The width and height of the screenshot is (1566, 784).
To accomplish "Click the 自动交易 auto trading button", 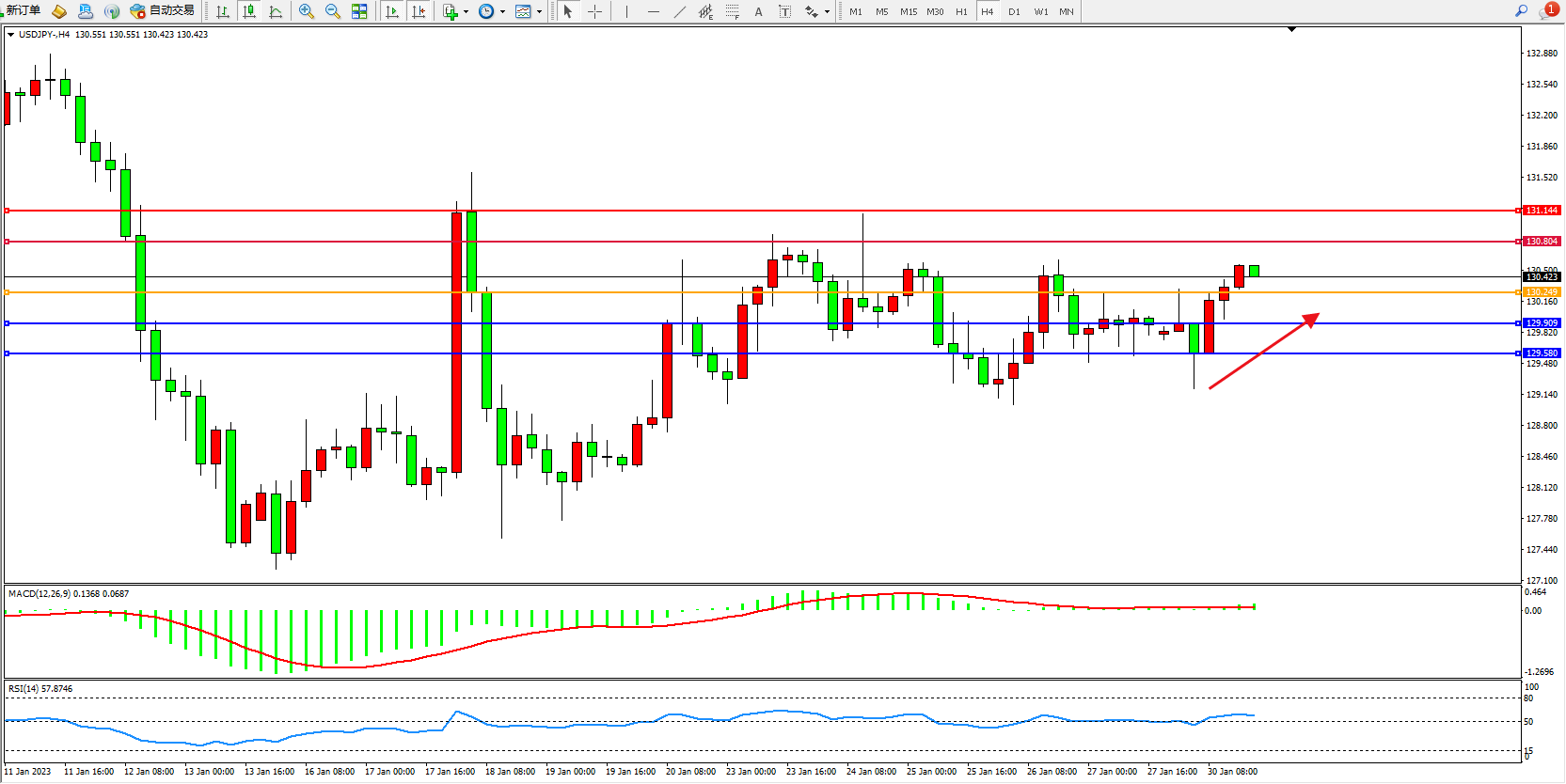I will click(163, 10).
